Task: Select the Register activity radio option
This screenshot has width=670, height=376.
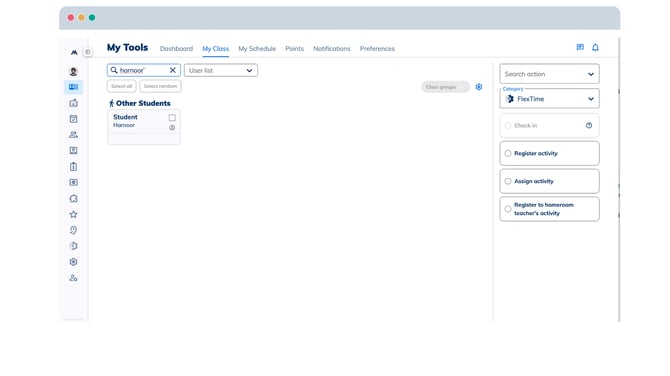Action: 508,153
